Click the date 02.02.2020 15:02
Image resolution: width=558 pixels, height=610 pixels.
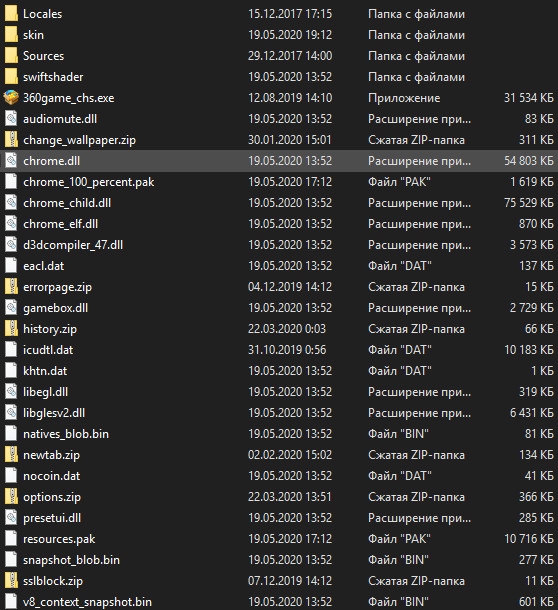point(290,455)
